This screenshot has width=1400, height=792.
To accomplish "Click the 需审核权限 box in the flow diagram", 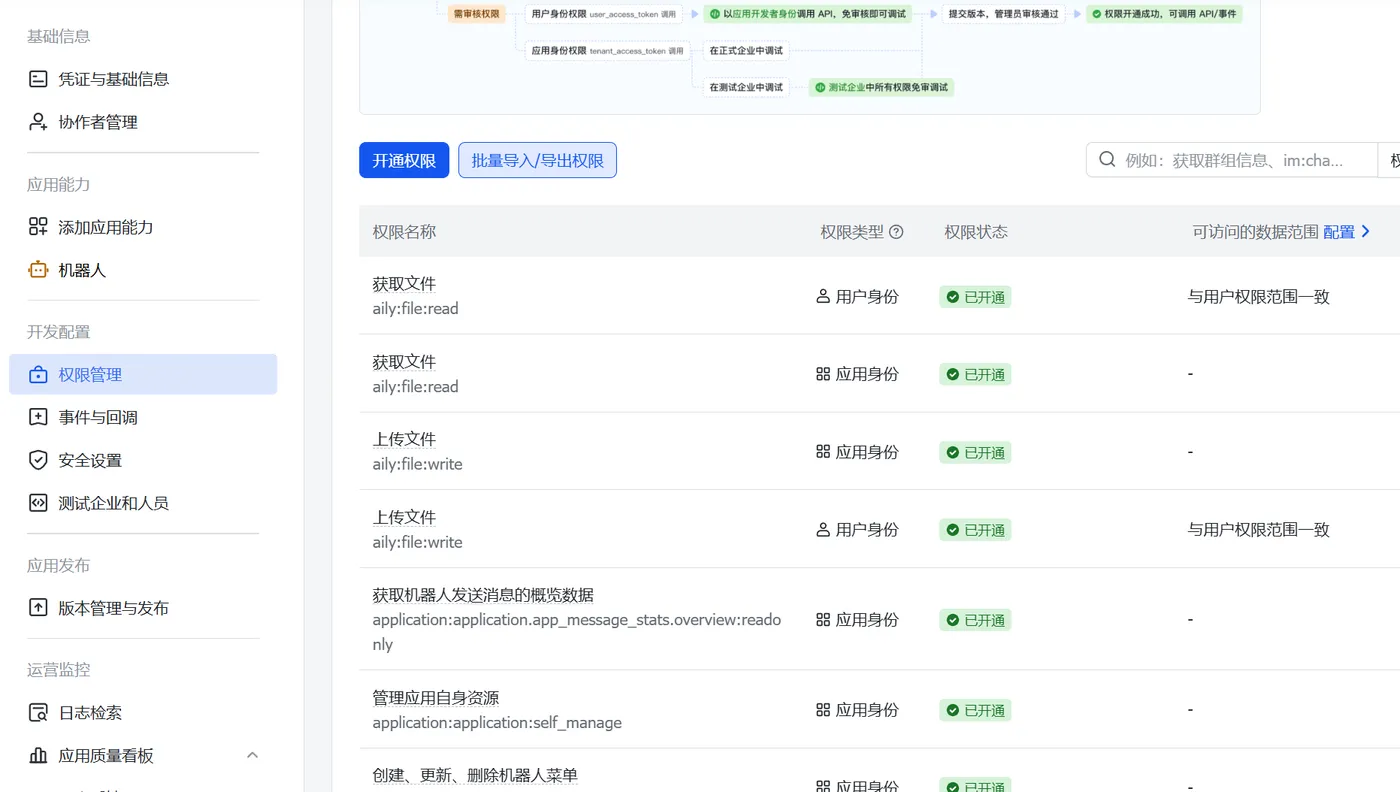I will tap(476, 14).
